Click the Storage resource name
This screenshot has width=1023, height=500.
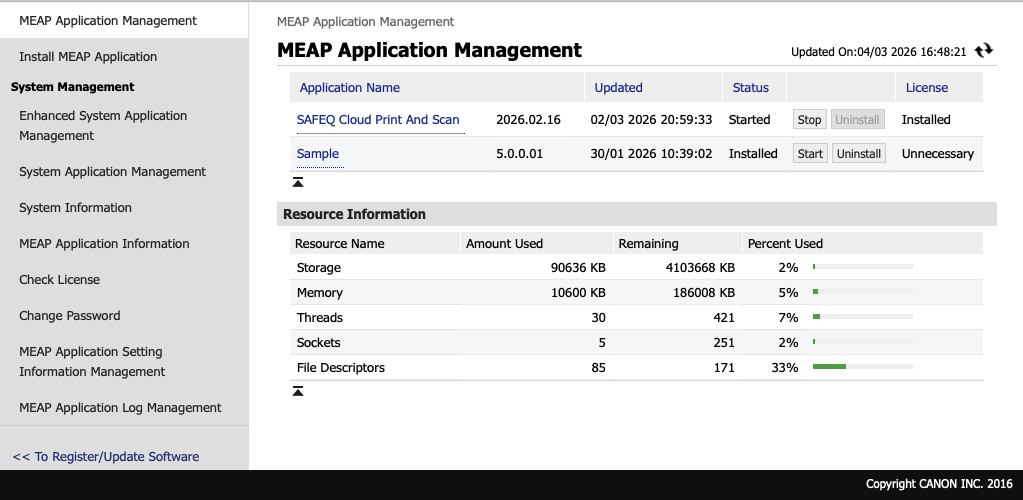pos(318,268)
